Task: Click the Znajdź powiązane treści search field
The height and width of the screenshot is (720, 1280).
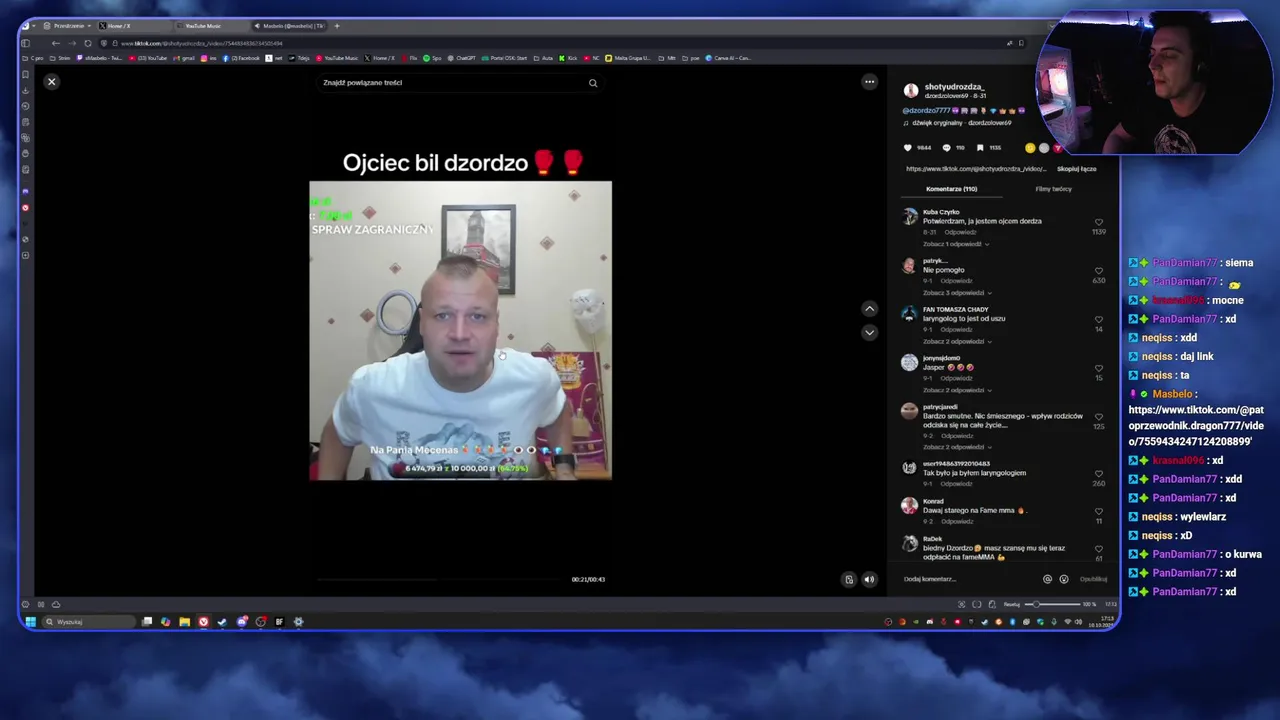Action: pyautogui.click(x=452, y=83)
